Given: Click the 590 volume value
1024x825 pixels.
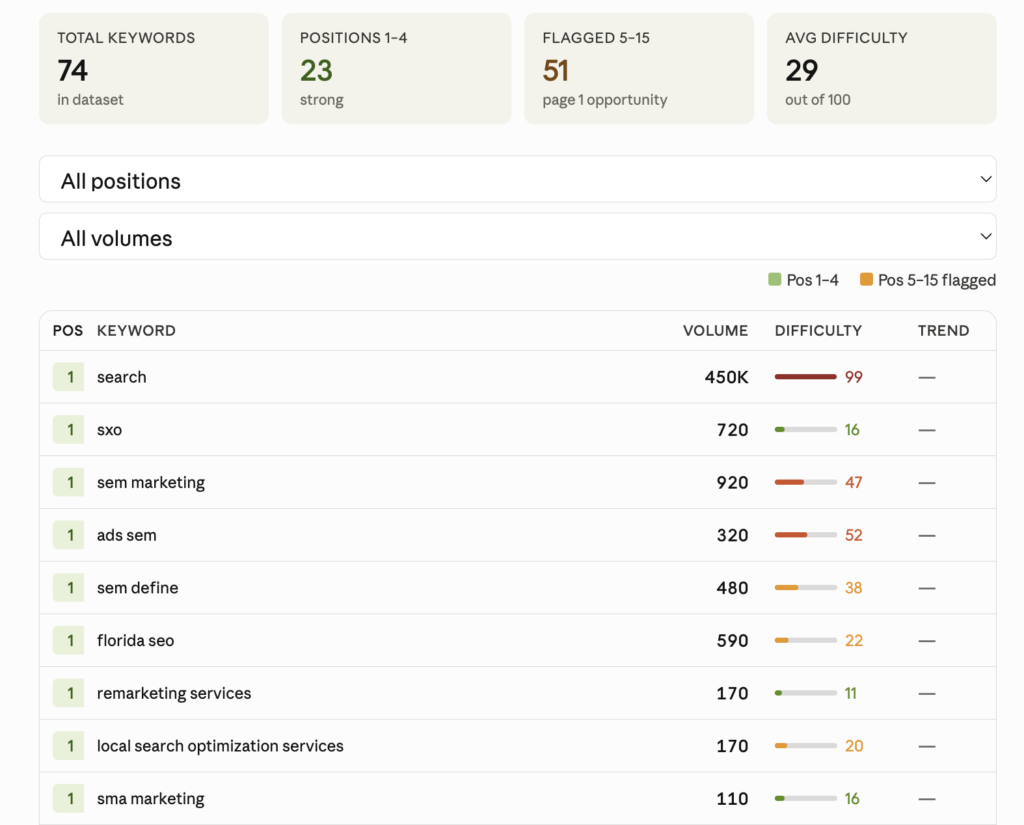Looking at the screenshot, I should point(732,640).
